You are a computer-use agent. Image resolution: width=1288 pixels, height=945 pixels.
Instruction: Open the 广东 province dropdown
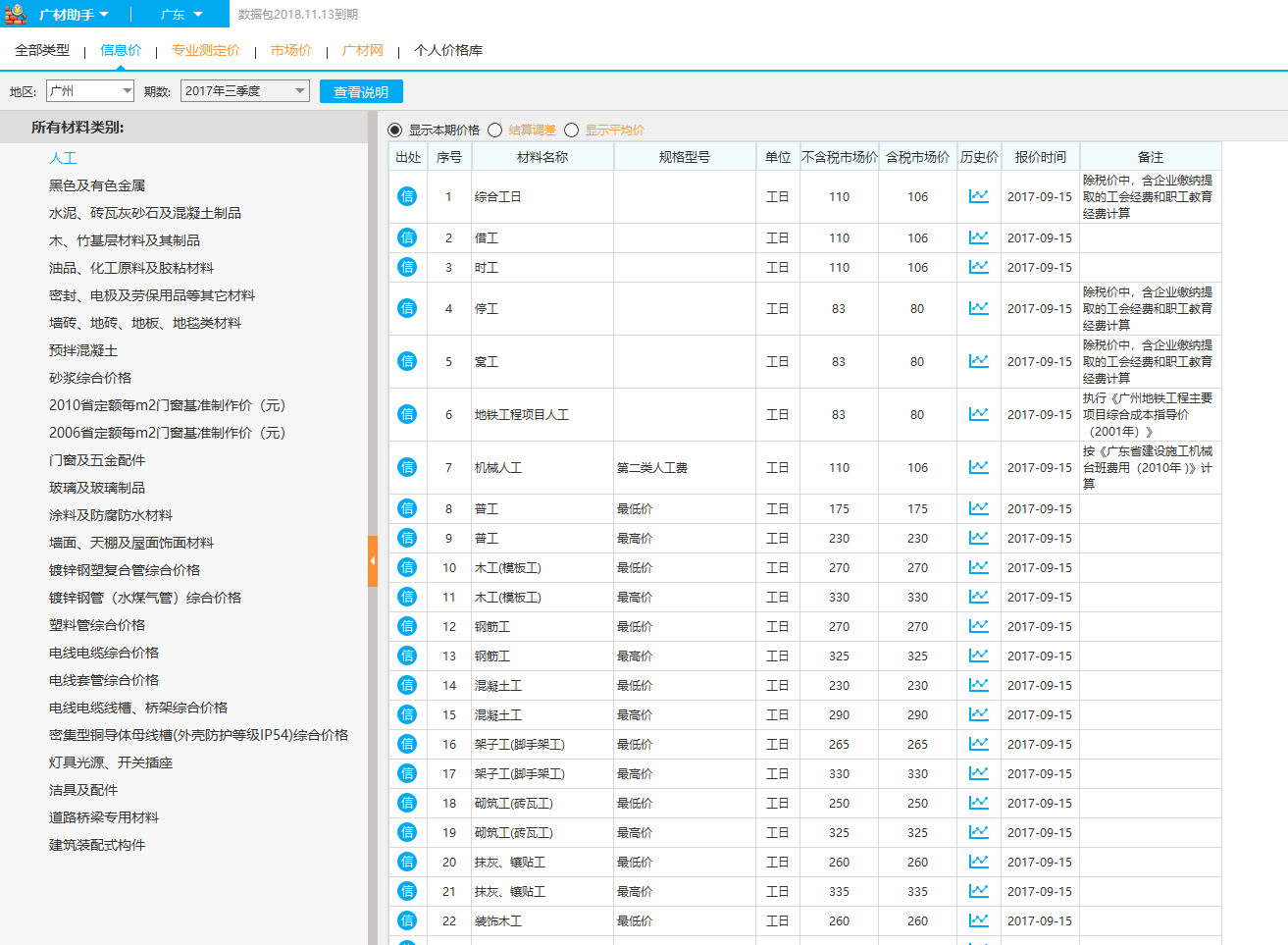click(181, 15)
